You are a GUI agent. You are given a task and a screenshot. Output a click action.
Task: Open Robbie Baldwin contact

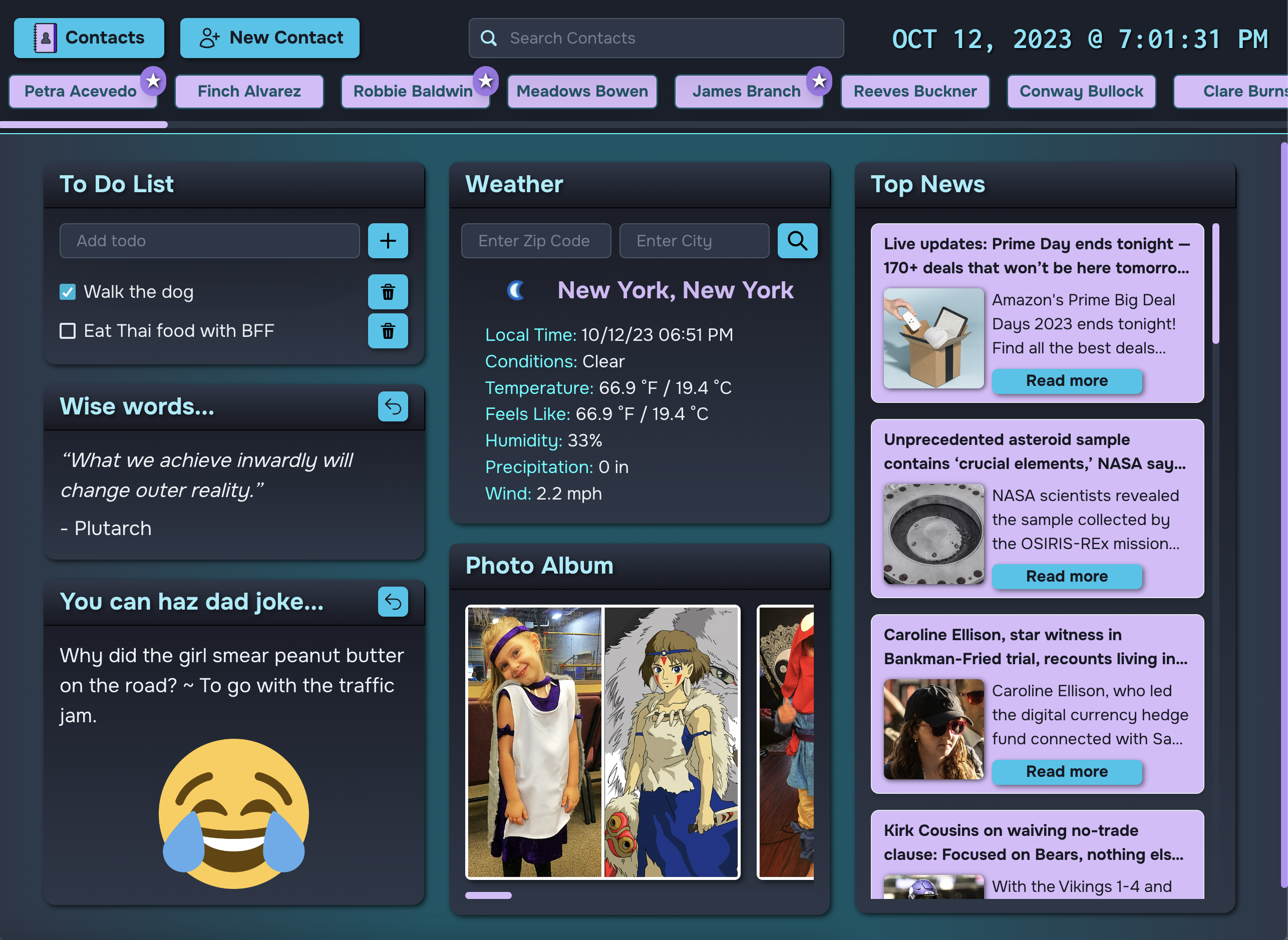(x=415, y=91)
